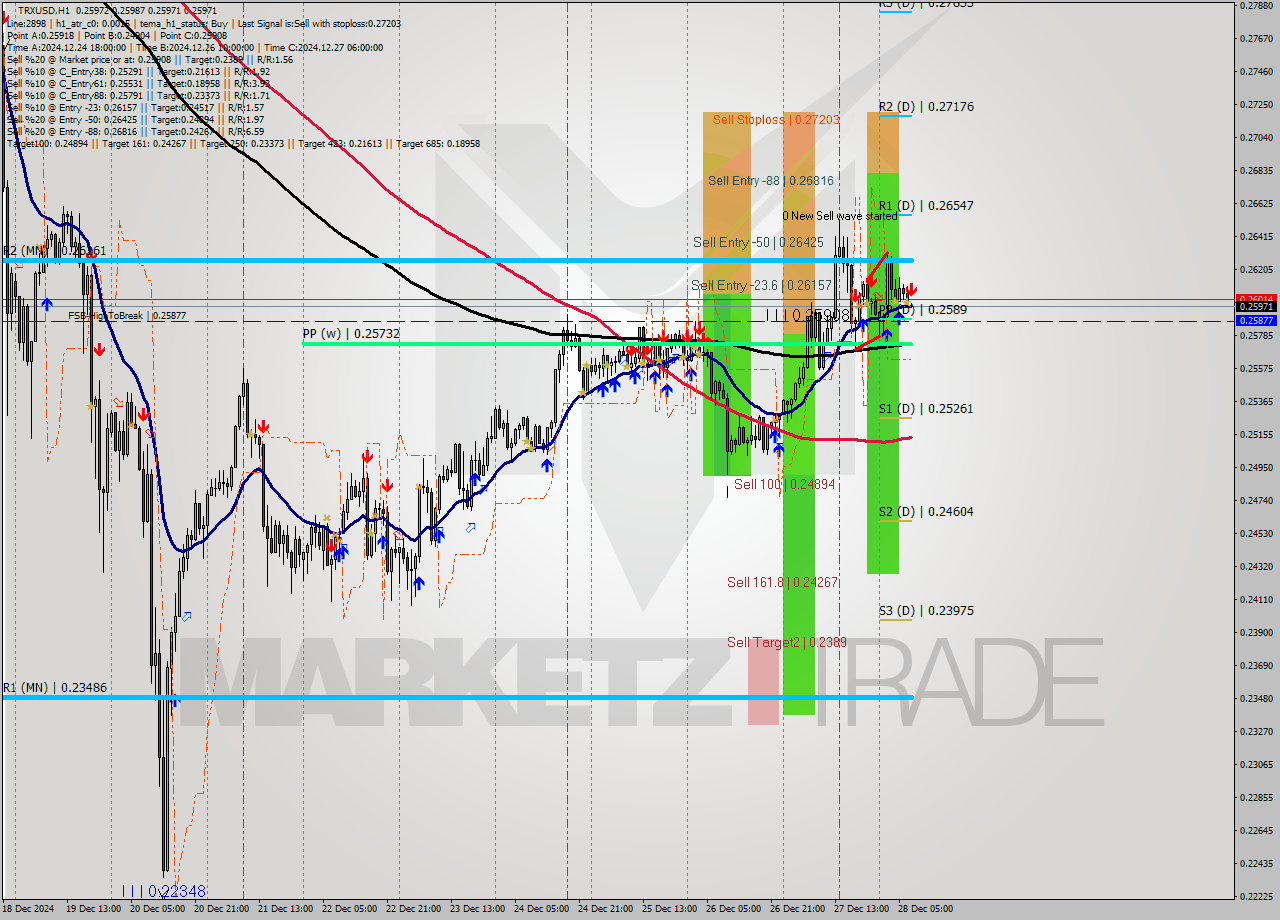The image size is (1280, 920).
Task: Click the 'R2 (D) | 0.27176' pivot label
Action: coord(926,106)
